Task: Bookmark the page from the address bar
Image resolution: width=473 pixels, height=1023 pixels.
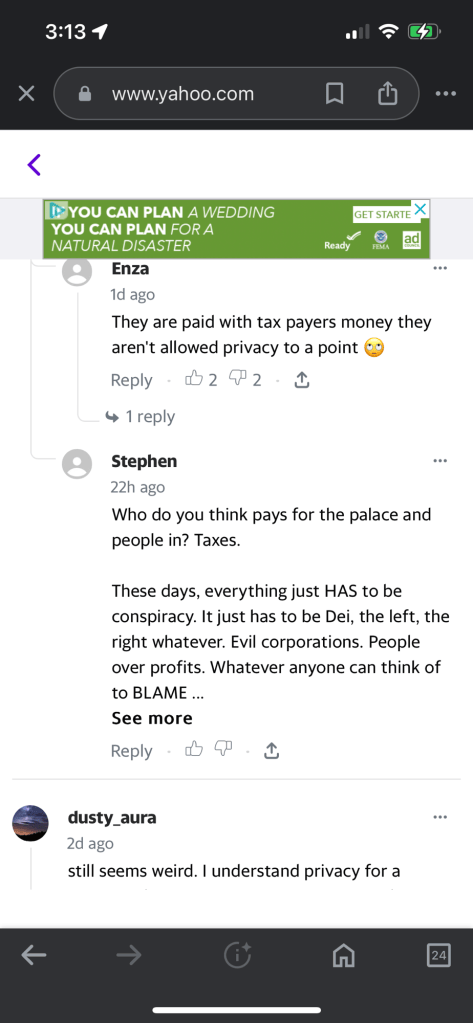Action: click(x=334, y=95)
